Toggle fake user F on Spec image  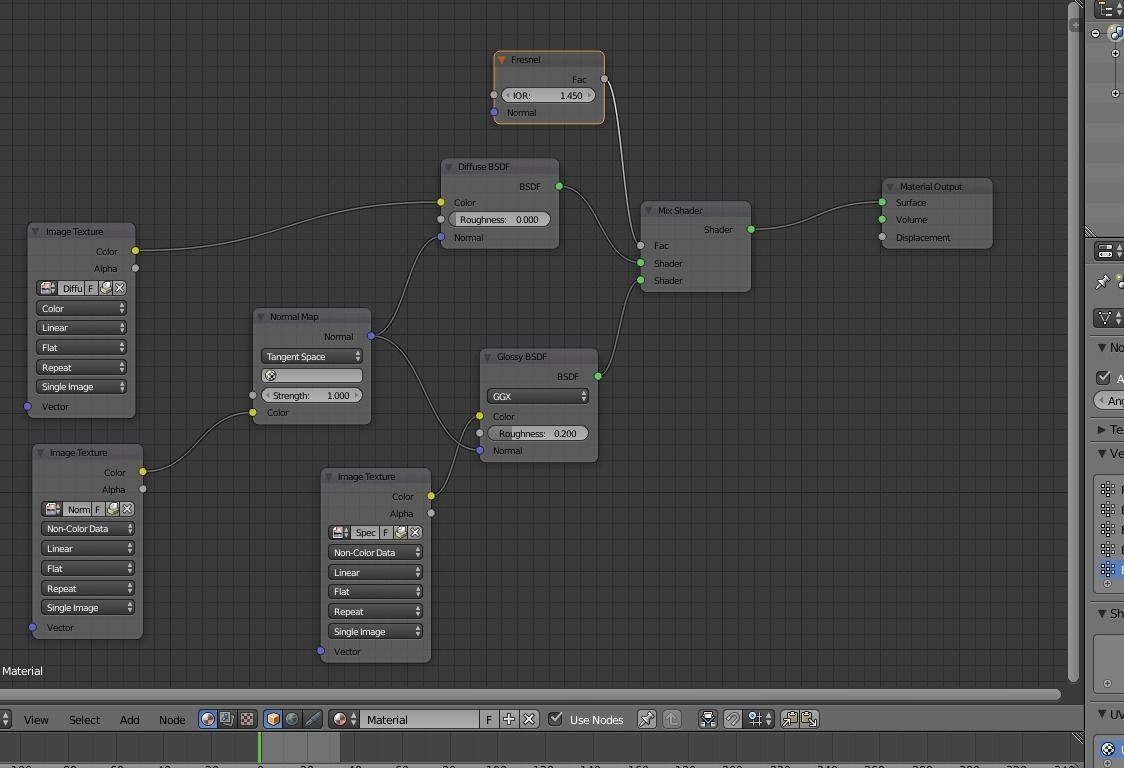click(386, 533)
